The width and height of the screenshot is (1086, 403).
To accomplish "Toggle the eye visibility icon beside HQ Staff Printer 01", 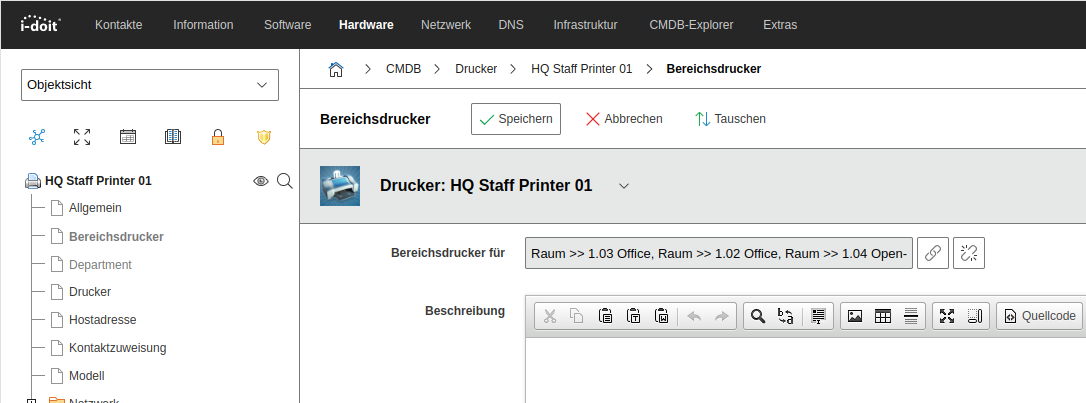I will pos(261,181).
